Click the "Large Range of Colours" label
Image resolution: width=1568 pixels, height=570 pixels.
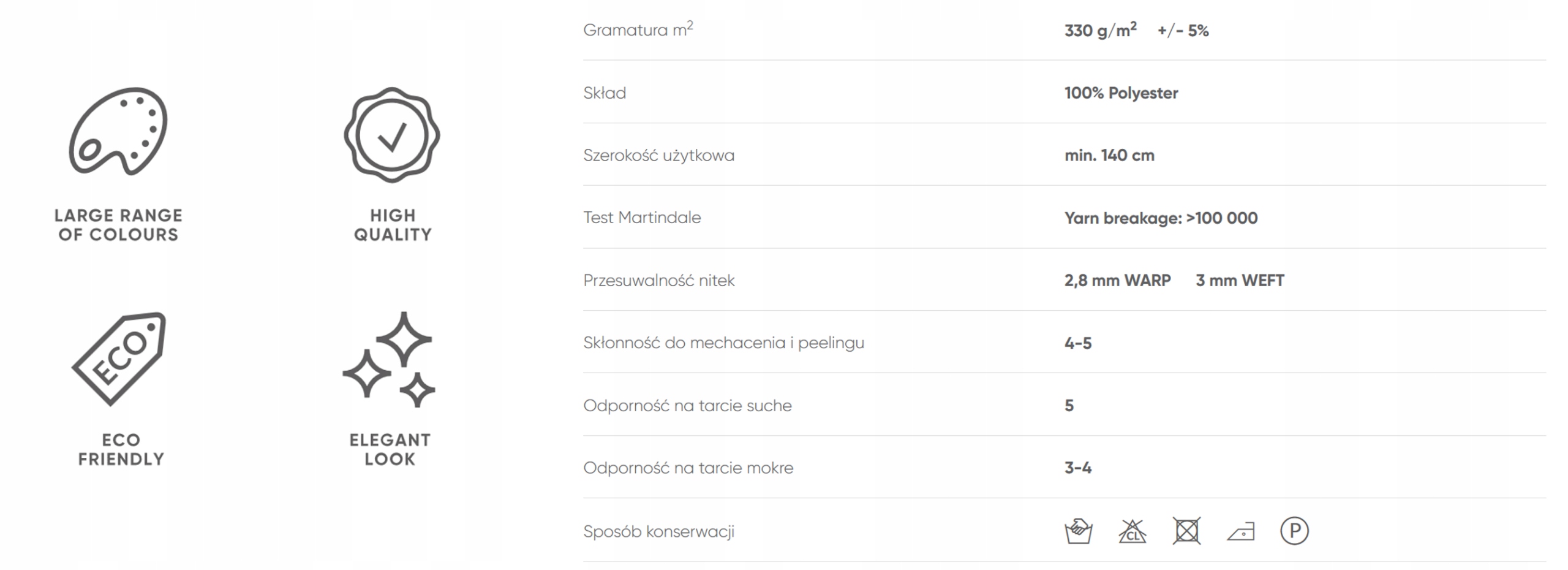[x=118, y=225]
